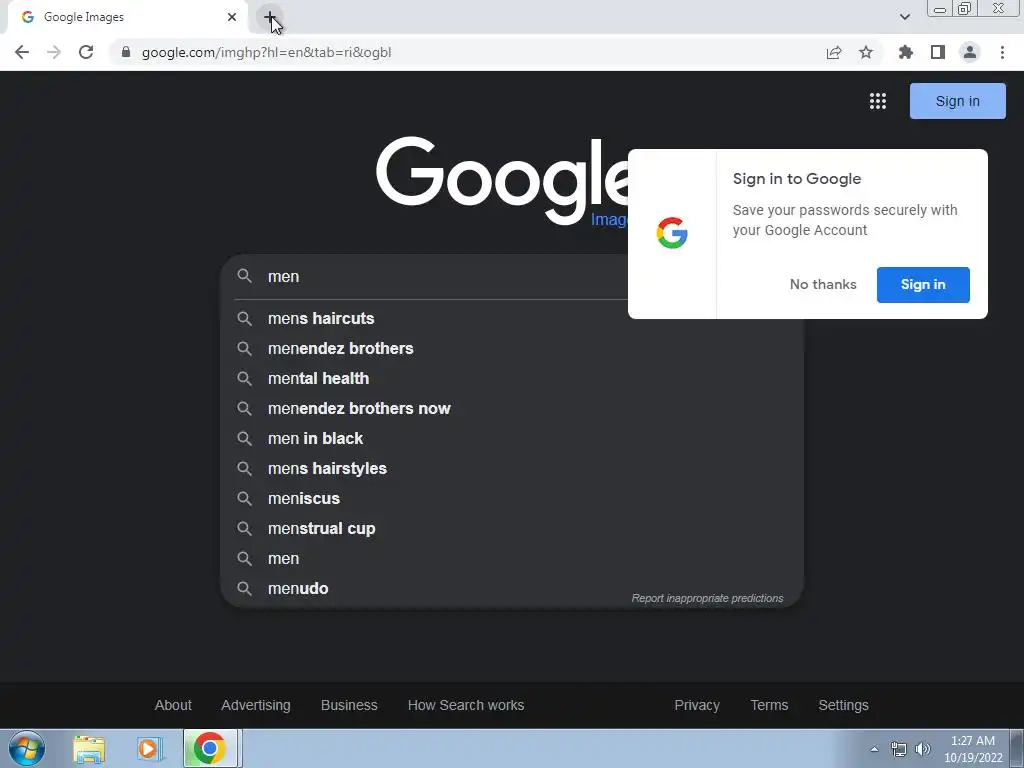This screenshot has width=1024, height=768.
Task: Launch the media player from taskbar
Action: (x=149, y=749)
